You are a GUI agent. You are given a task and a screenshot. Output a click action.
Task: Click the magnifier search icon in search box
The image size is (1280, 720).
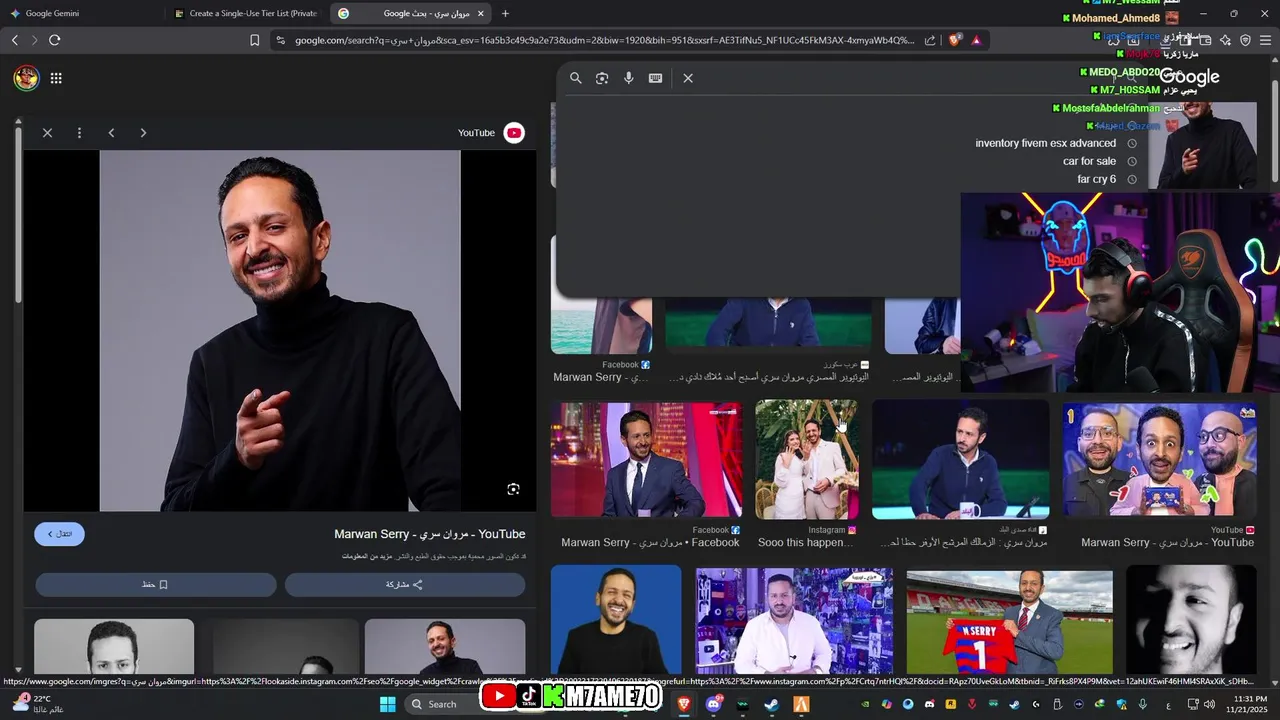576,78
